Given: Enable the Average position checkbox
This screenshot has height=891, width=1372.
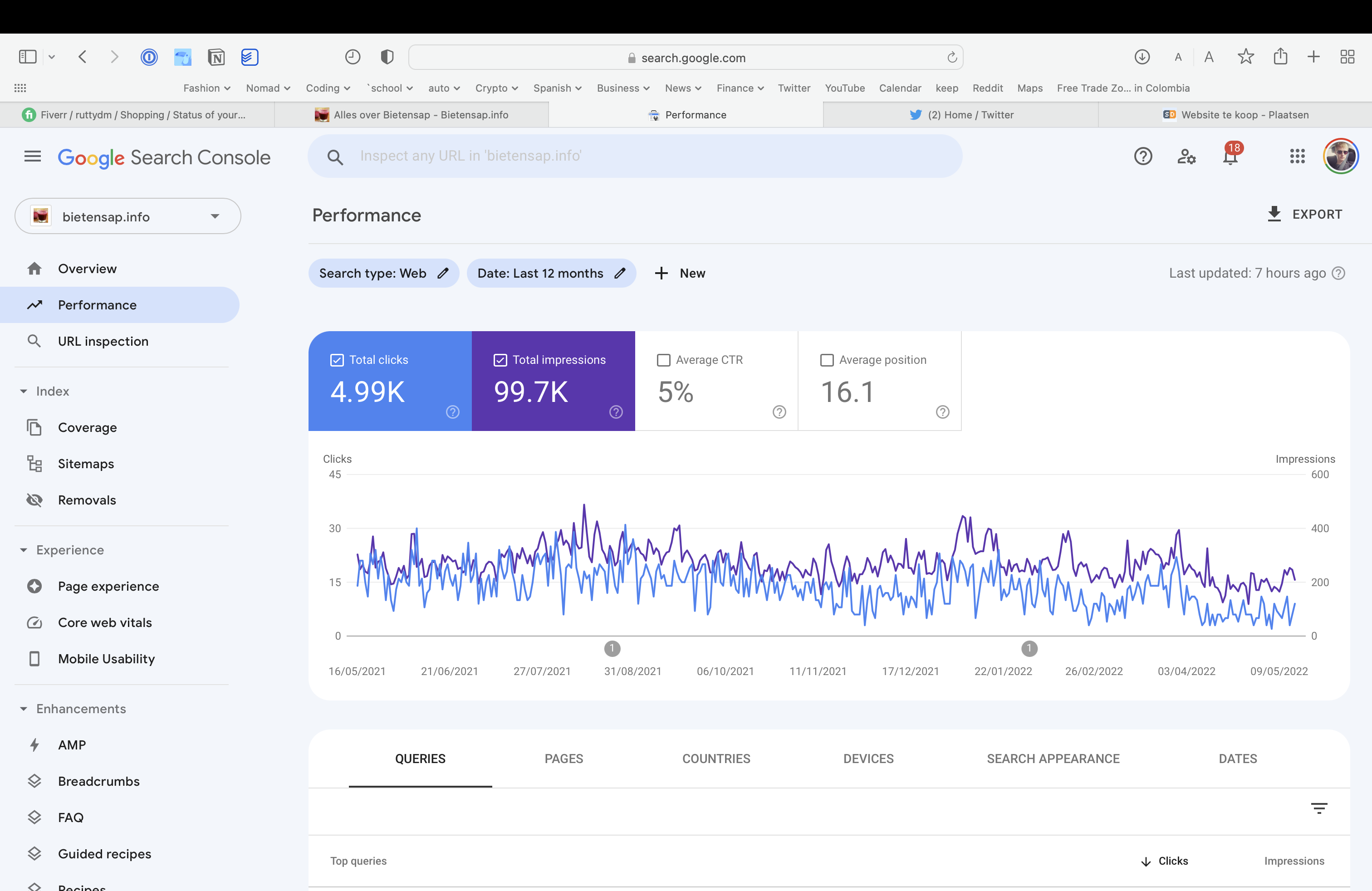Looking at the screenshot, I should click(x=827, y=360).
